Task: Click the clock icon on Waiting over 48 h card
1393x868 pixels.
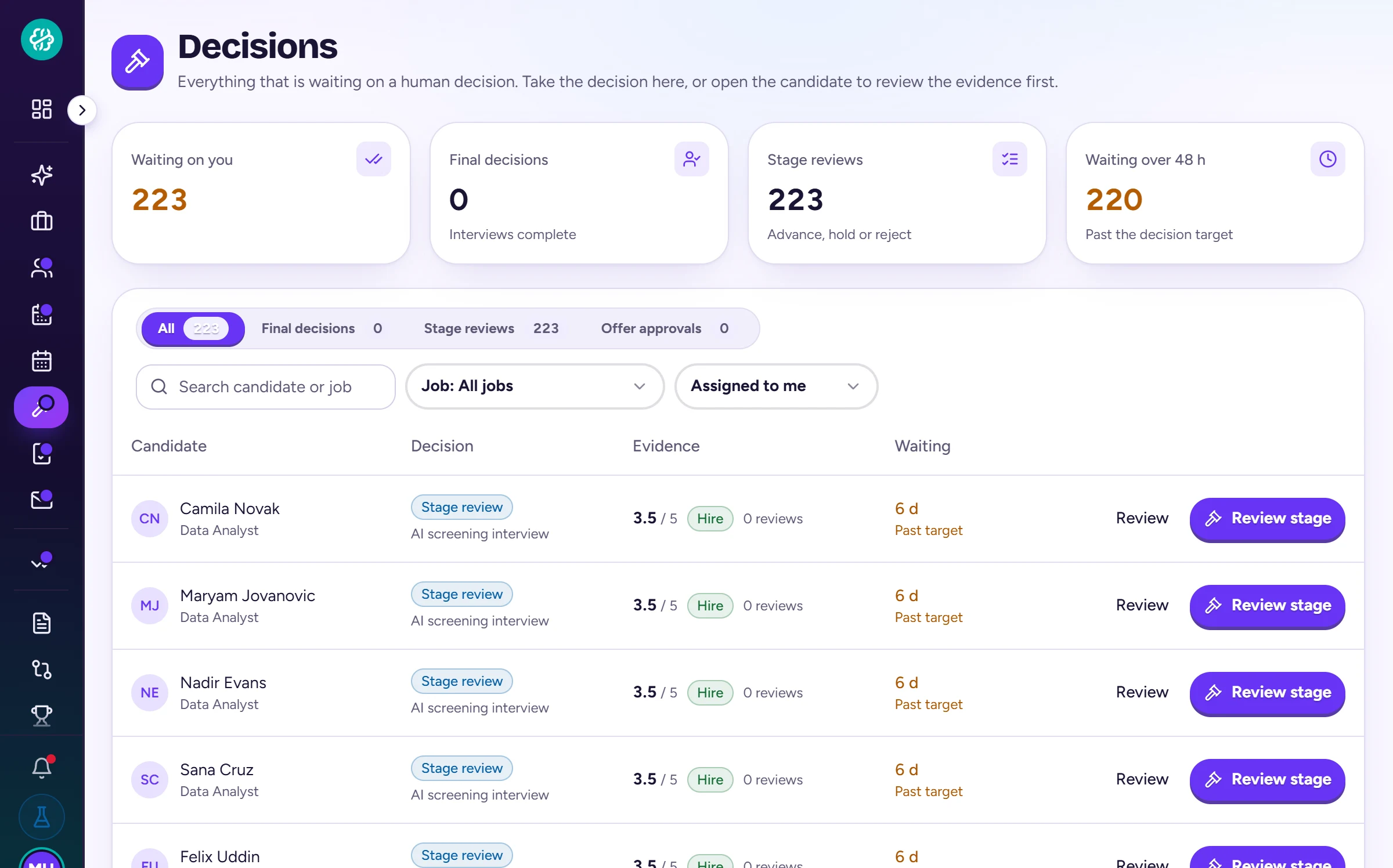Action: [x=1328, y=159]
